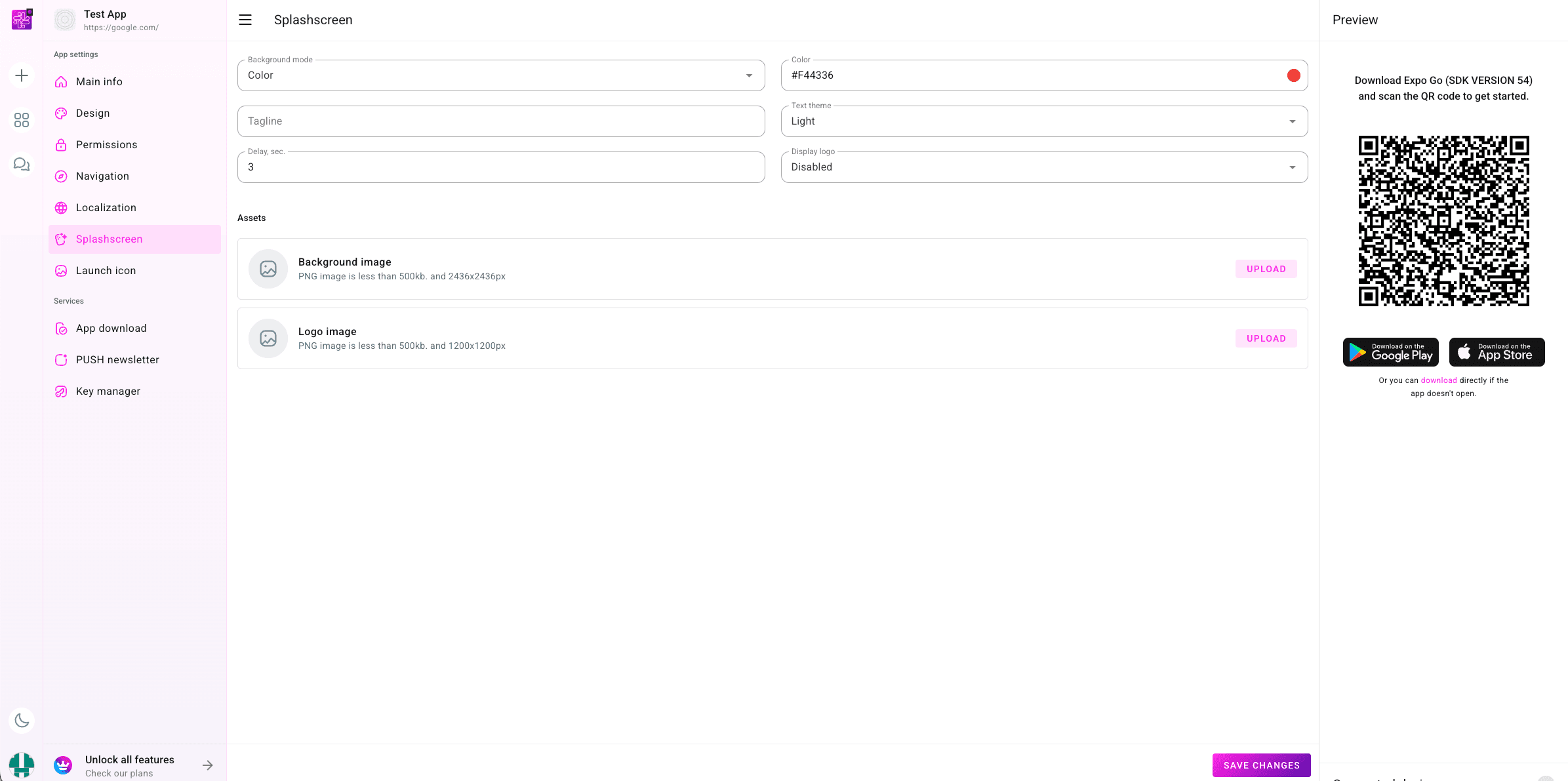Viewport: 1568px width, 781px height.
Task: Upload a Background image
Action: click(1266, 269)
